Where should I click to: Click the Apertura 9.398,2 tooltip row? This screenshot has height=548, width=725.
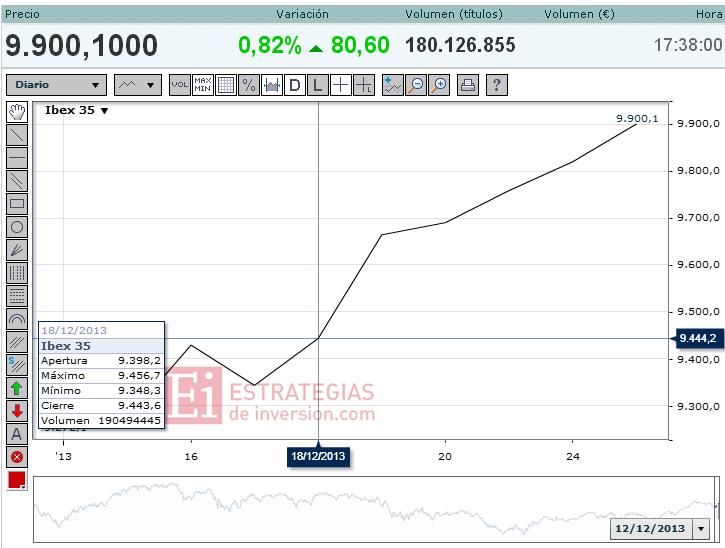101,361
